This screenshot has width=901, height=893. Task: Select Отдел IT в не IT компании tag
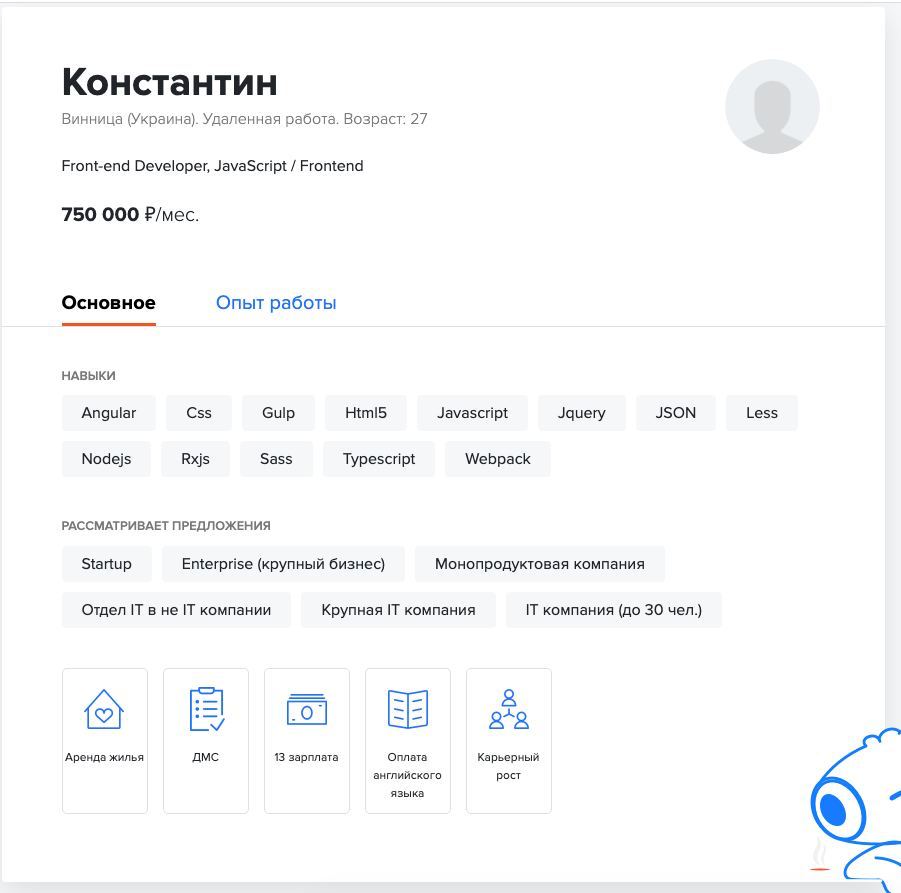point(176,610)
